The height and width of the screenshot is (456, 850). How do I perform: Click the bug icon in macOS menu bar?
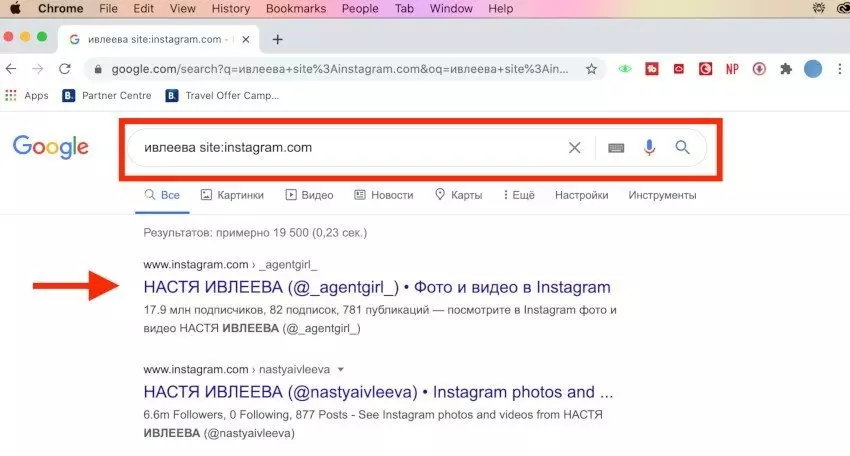(819, 8)
